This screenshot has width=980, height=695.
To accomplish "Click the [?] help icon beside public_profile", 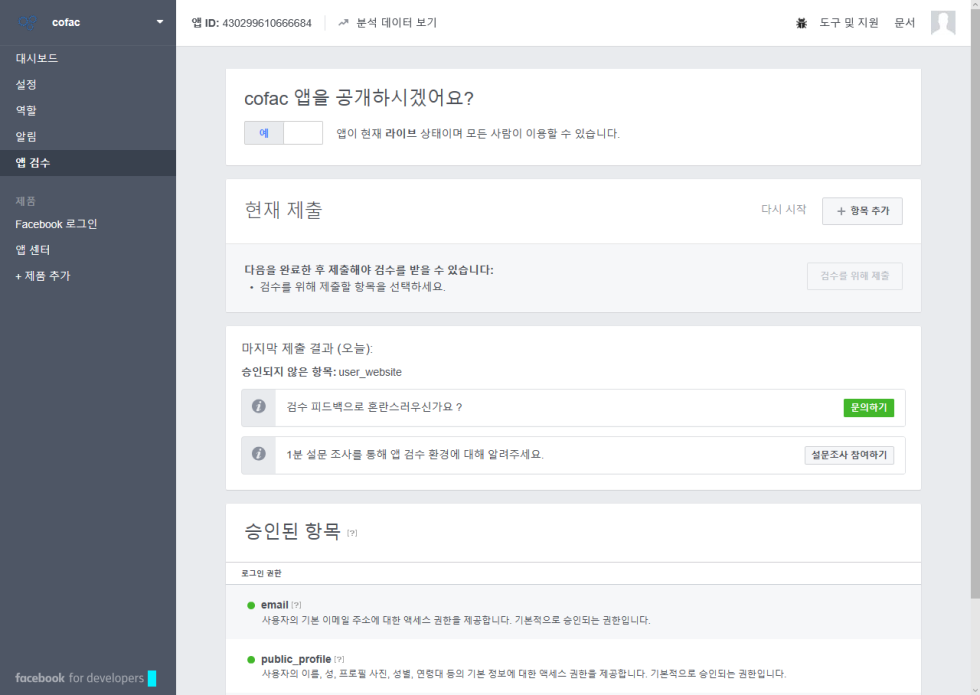I will 339,660.
